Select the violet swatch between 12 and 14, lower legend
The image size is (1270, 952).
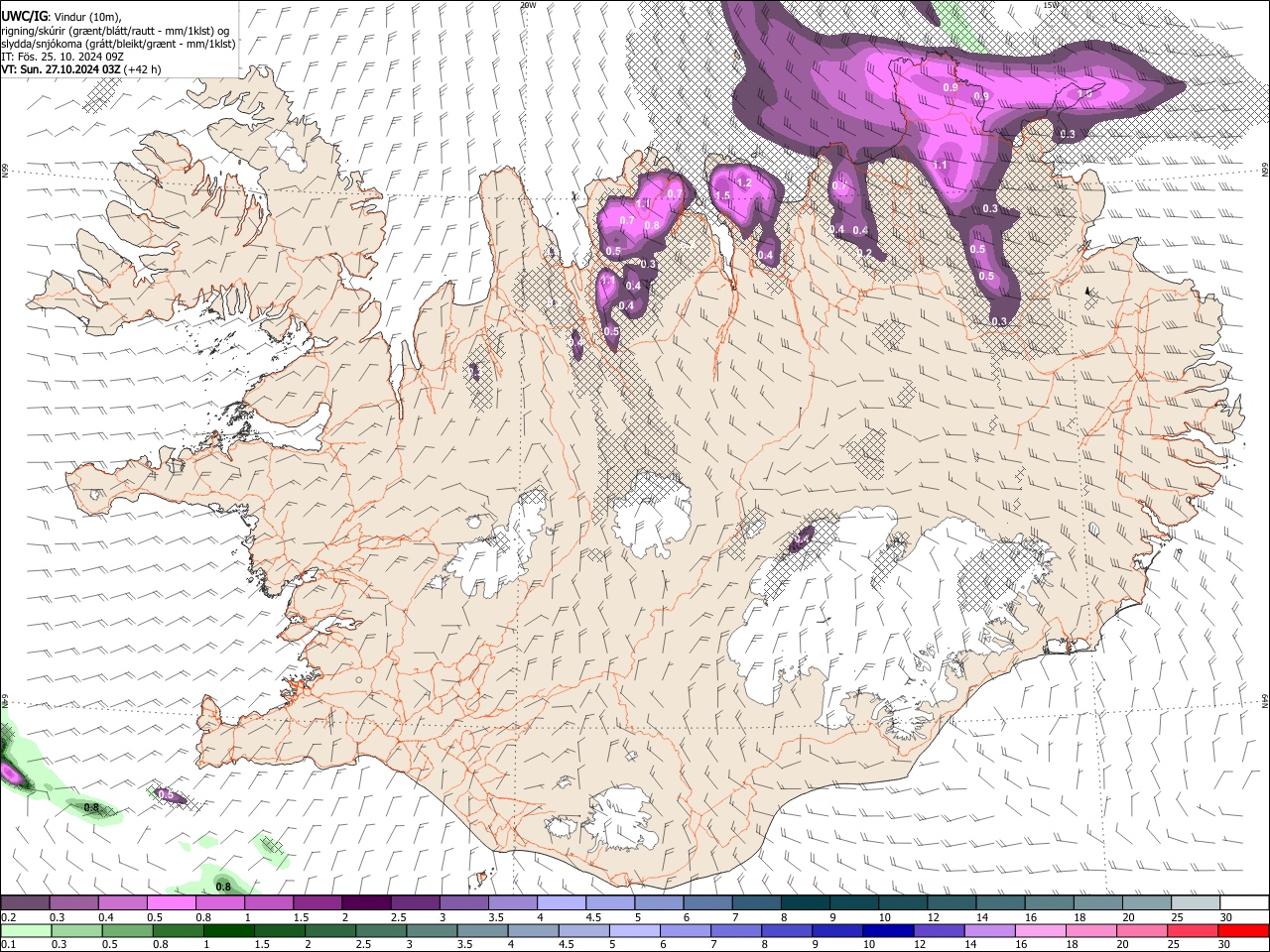(x=940, y=931)
